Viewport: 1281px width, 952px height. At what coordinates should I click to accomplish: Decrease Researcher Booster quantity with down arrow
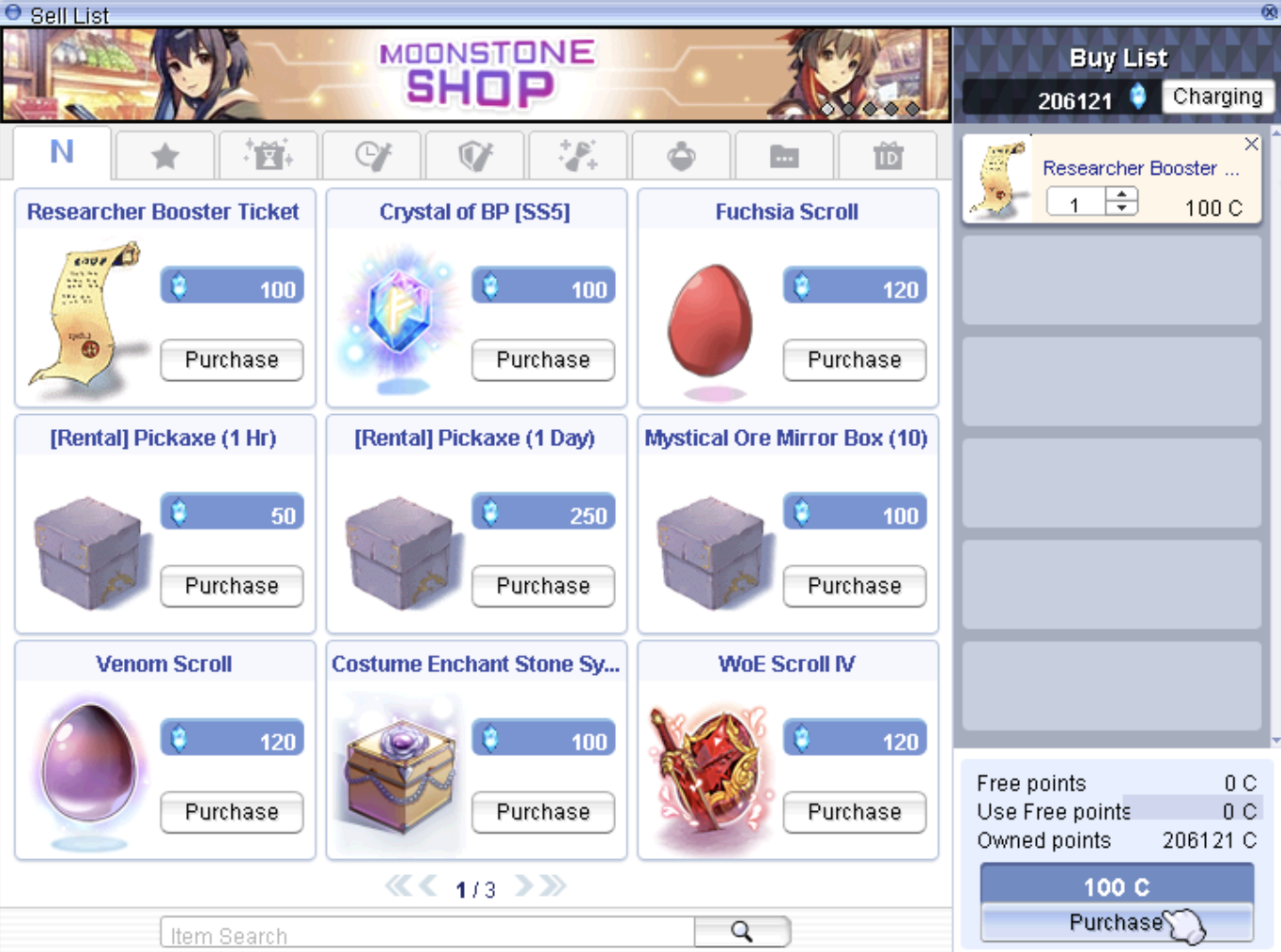(1121, 207)
